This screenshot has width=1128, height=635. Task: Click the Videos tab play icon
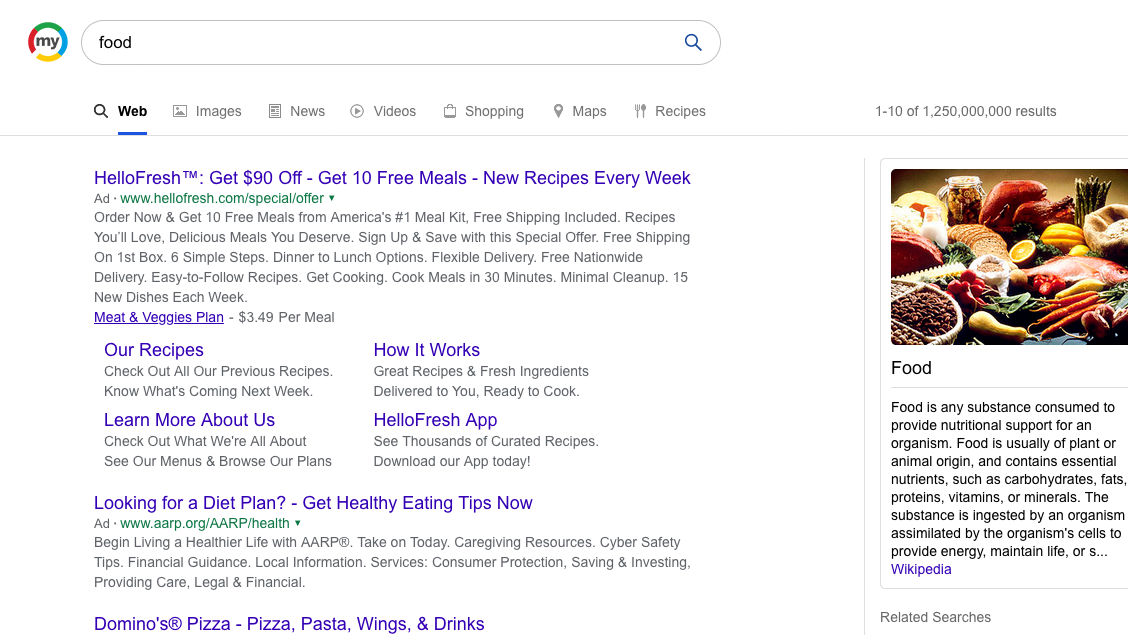point(357,111)
